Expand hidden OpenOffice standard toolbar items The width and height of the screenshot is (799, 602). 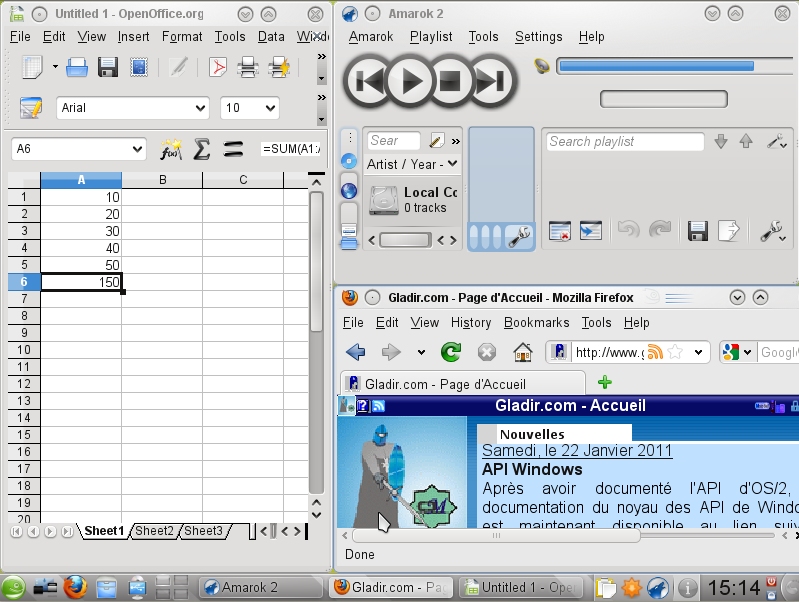point(322,57)
